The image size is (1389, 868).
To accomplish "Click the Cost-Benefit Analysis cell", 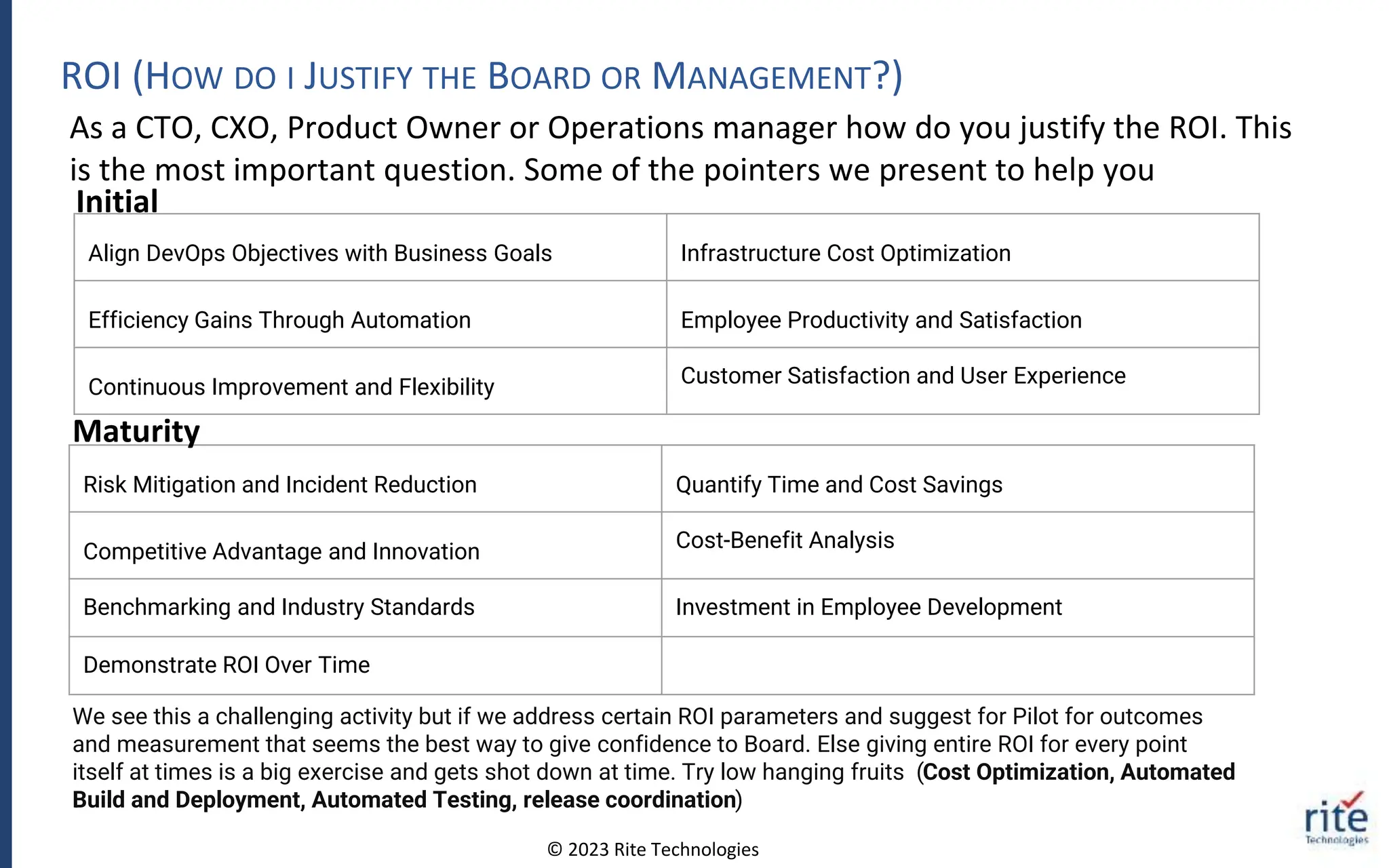I will [x=958, y=545].
